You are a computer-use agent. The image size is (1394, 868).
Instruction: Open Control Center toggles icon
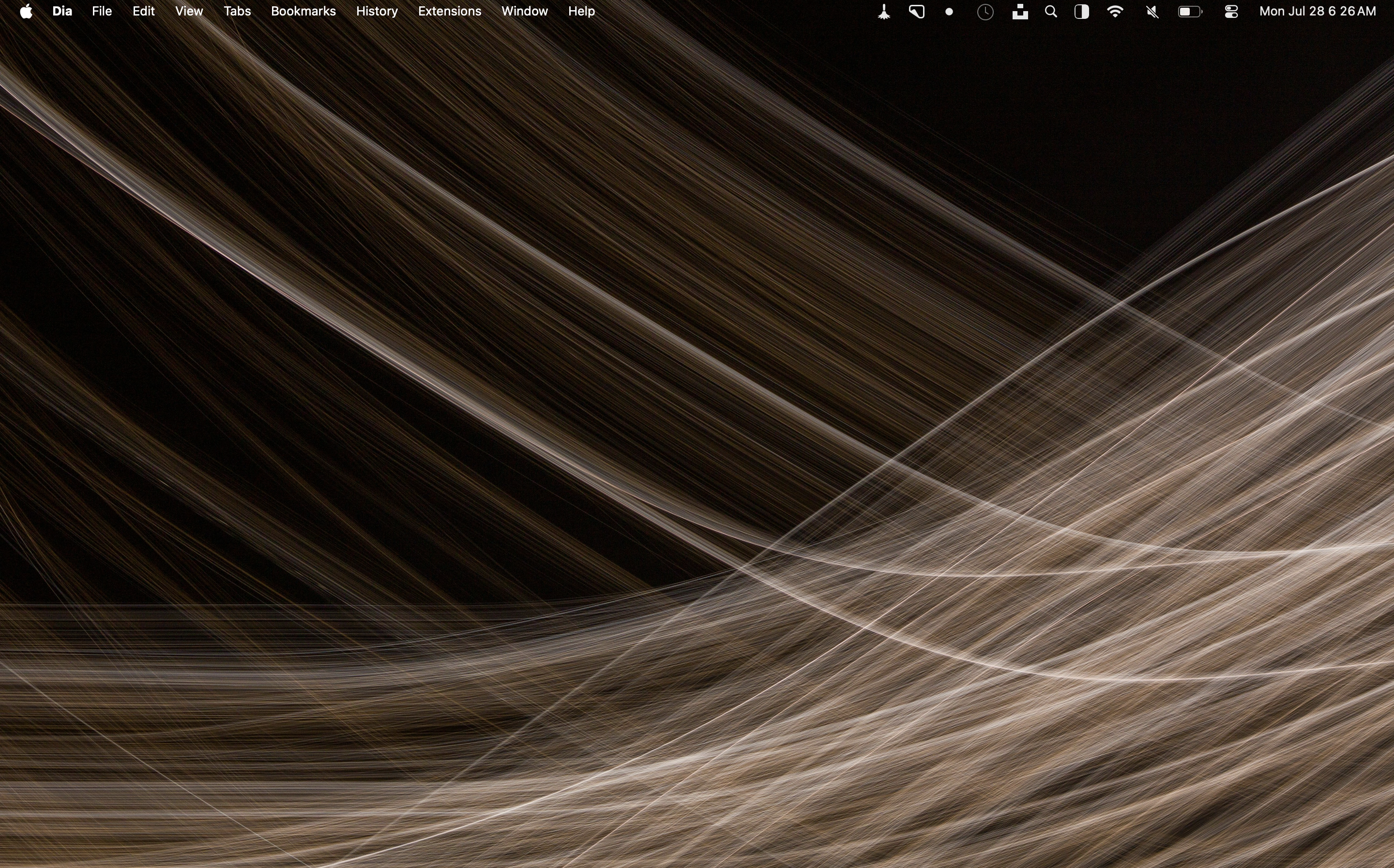[x=1231, y=12]
